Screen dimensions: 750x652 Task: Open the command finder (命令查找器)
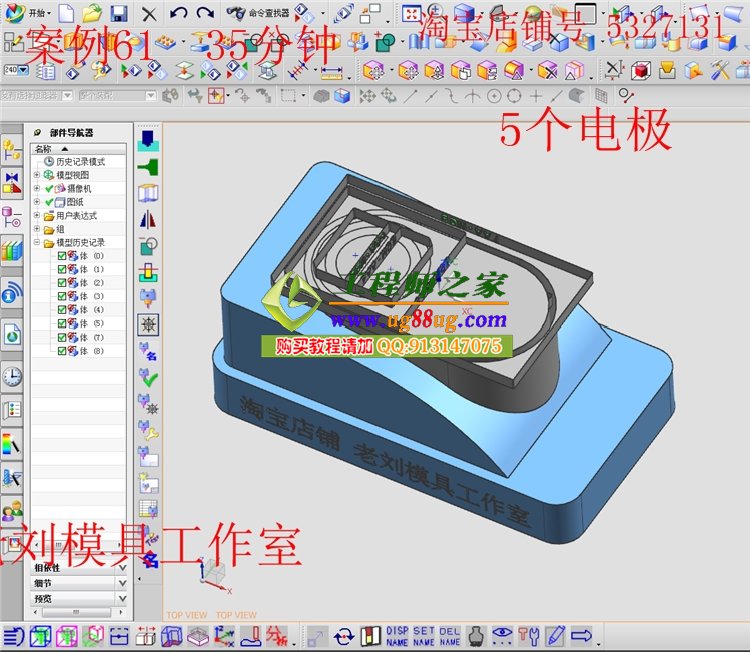tap(257, 13)
